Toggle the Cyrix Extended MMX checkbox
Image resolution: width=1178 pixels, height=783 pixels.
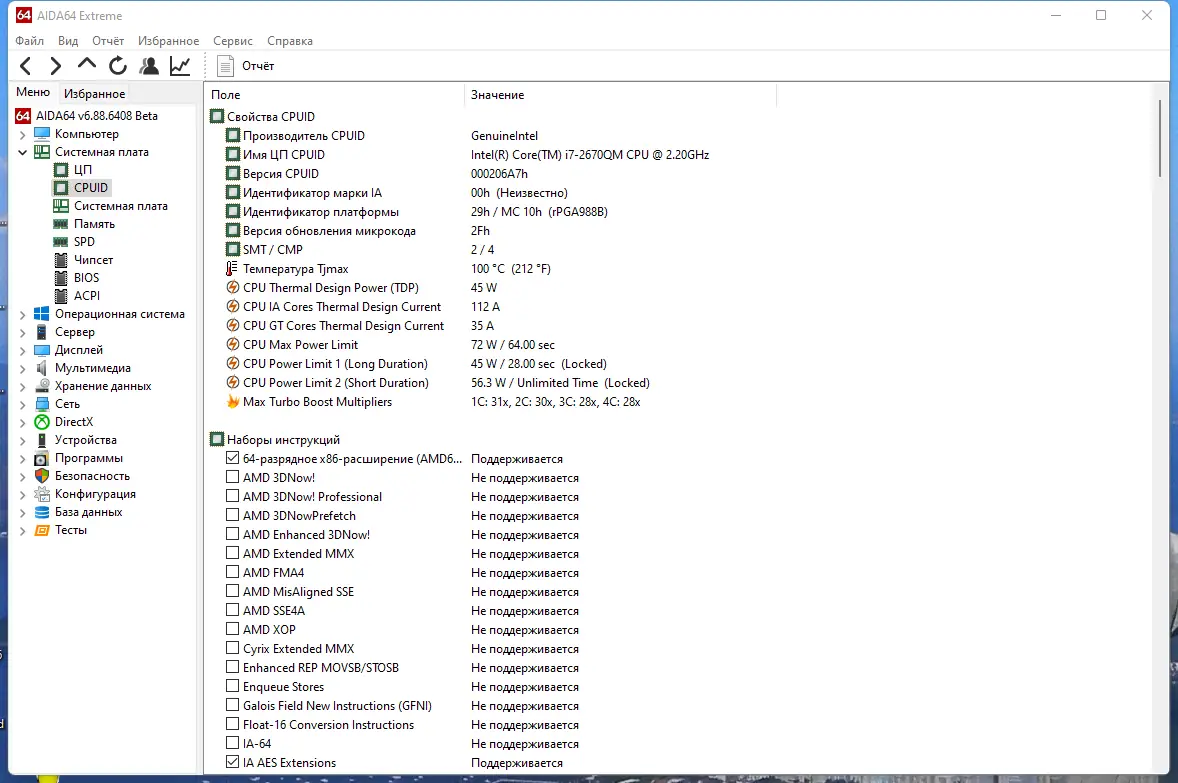232,648
